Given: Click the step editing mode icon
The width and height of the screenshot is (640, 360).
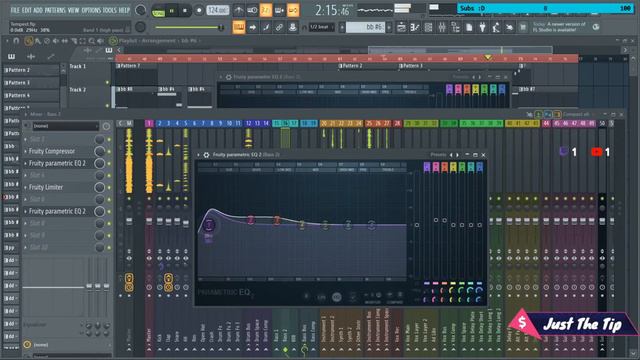Looking at the screenshot, I should click(266, 27).
